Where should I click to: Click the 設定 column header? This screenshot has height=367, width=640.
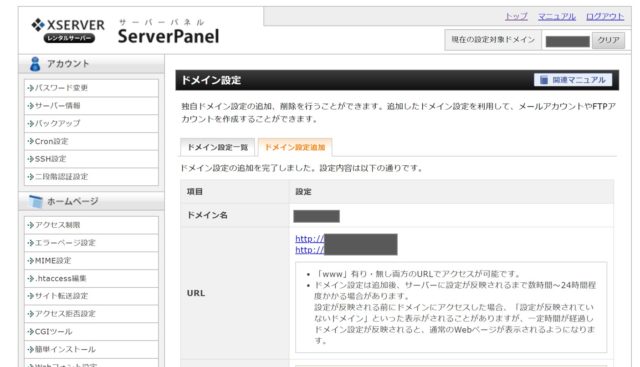pyautogui.click(x=303, y=191)
